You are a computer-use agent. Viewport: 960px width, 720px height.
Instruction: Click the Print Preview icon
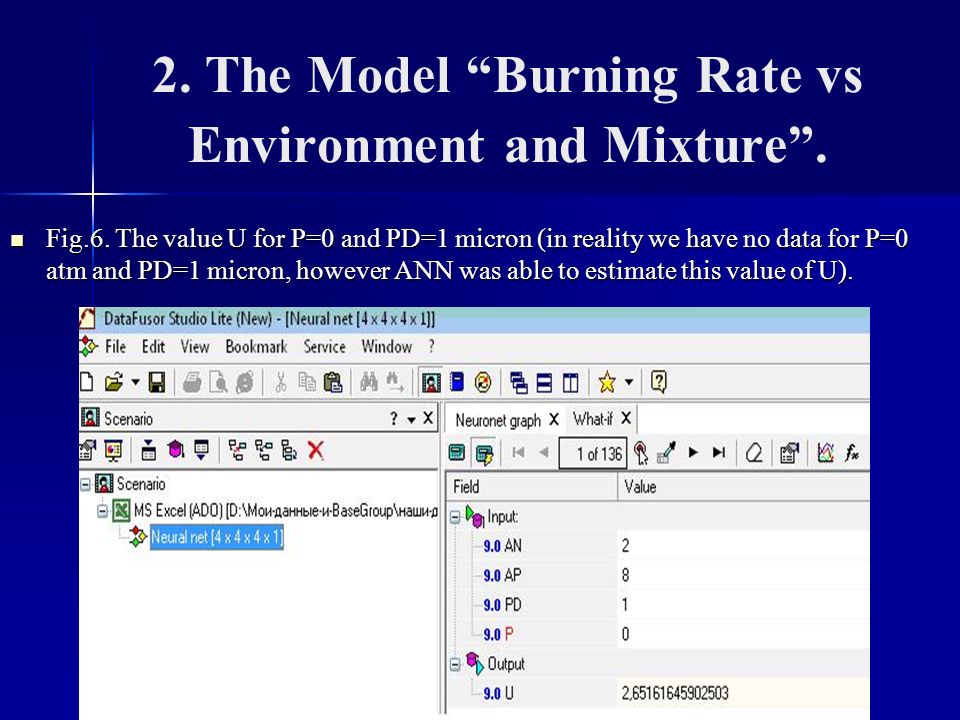pos(219,383)
